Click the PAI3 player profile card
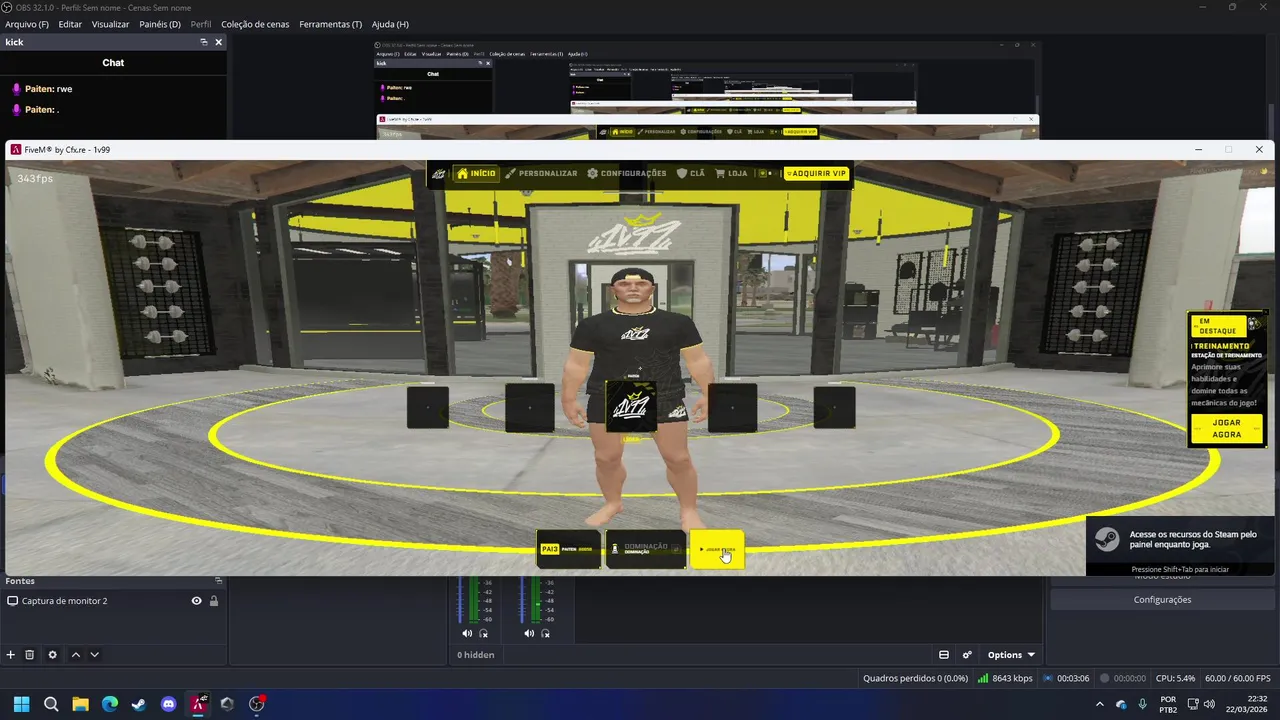The image size is (1280, 720). (568, 549)
